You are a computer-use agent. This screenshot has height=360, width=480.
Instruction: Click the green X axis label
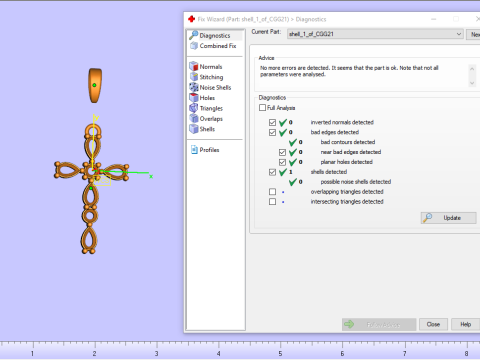151,176
